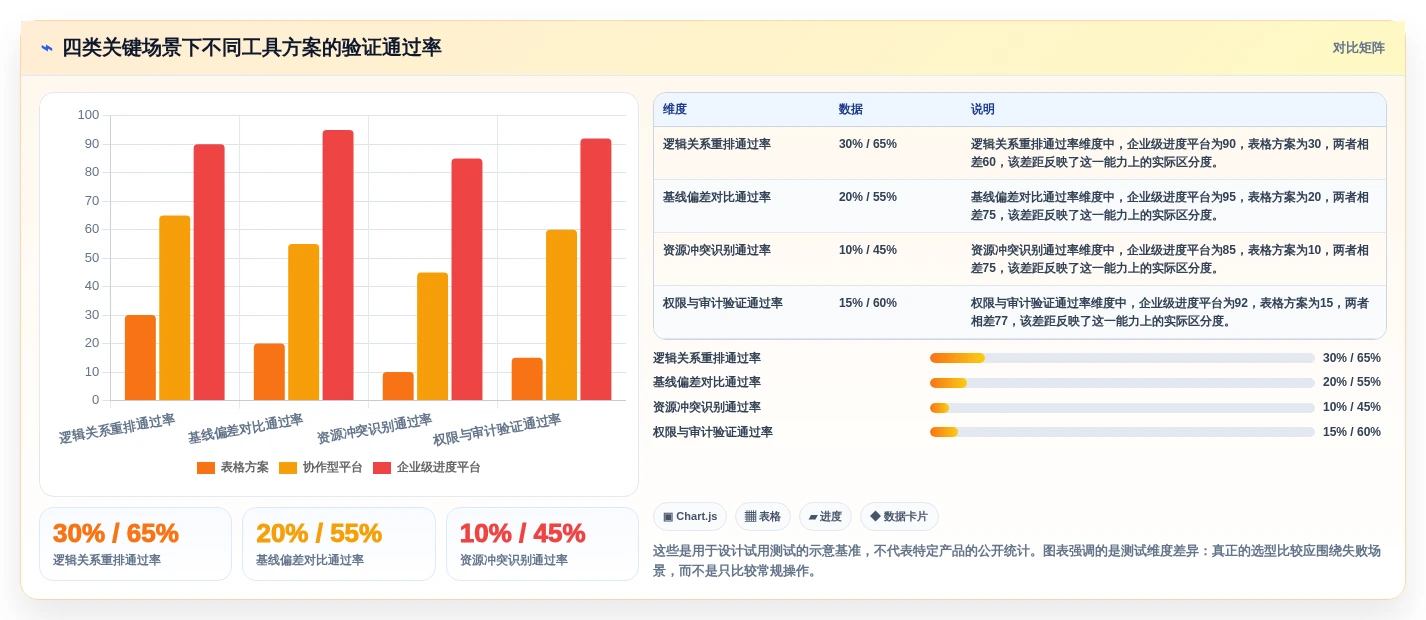
Task: Click the 逻辑关系重排通过率 x-axis label
Action: tap(117, 429)
